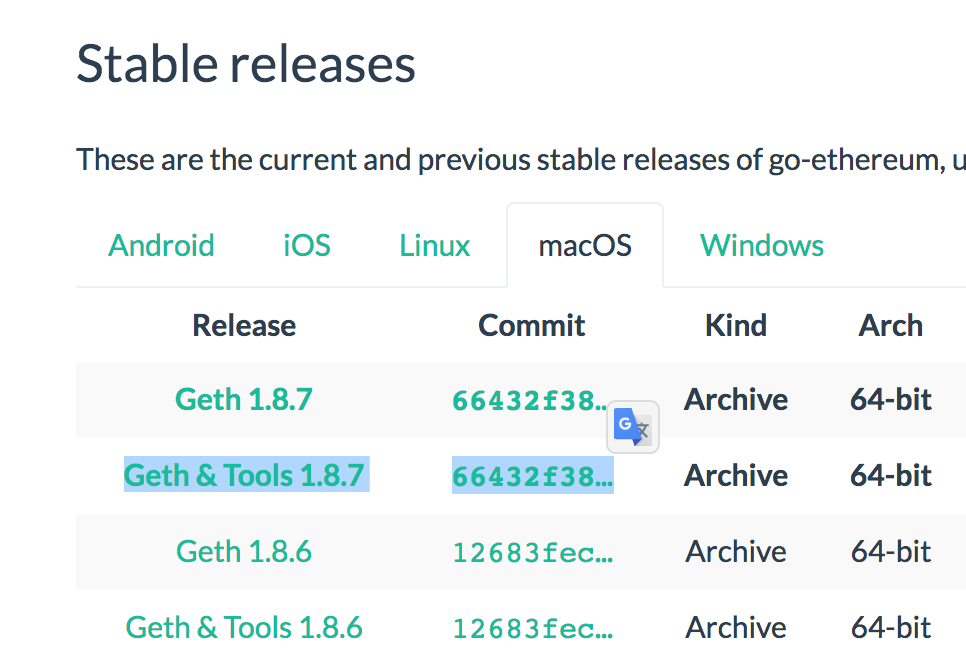Click Archive in the Geth 1.8.6 row
Image resolution: width=966 pixels, height=664 pixels.
click(x=736, y=551)
